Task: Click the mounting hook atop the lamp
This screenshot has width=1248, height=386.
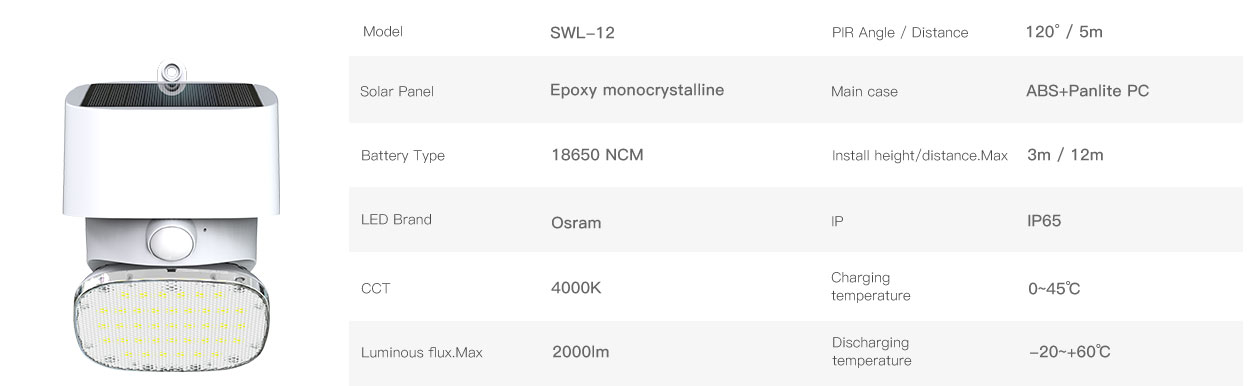Action: click(174, 76)
